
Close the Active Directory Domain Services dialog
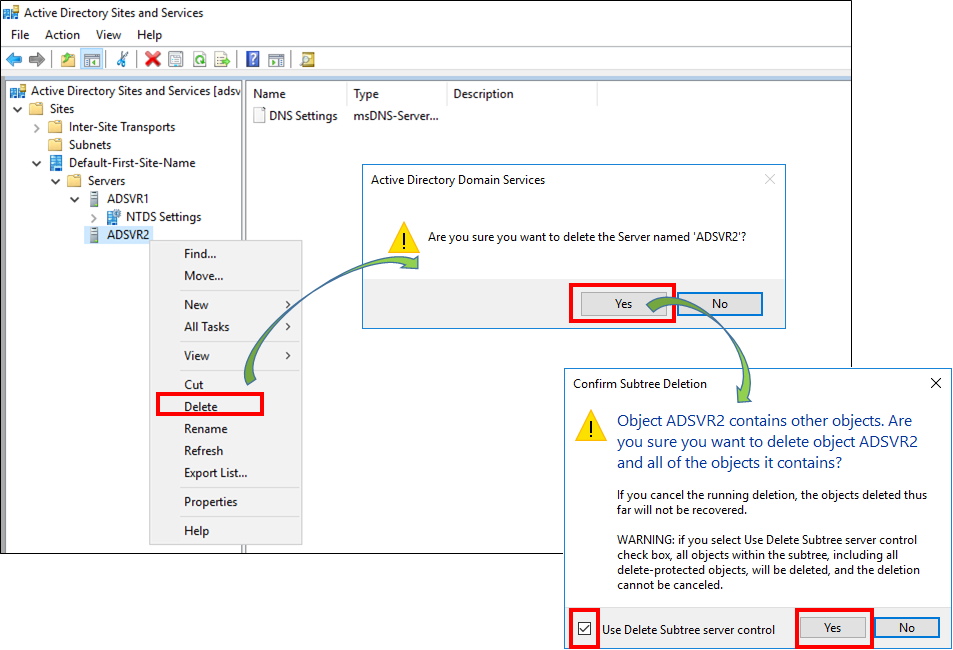pyautogui.click(x=770, y=179)
